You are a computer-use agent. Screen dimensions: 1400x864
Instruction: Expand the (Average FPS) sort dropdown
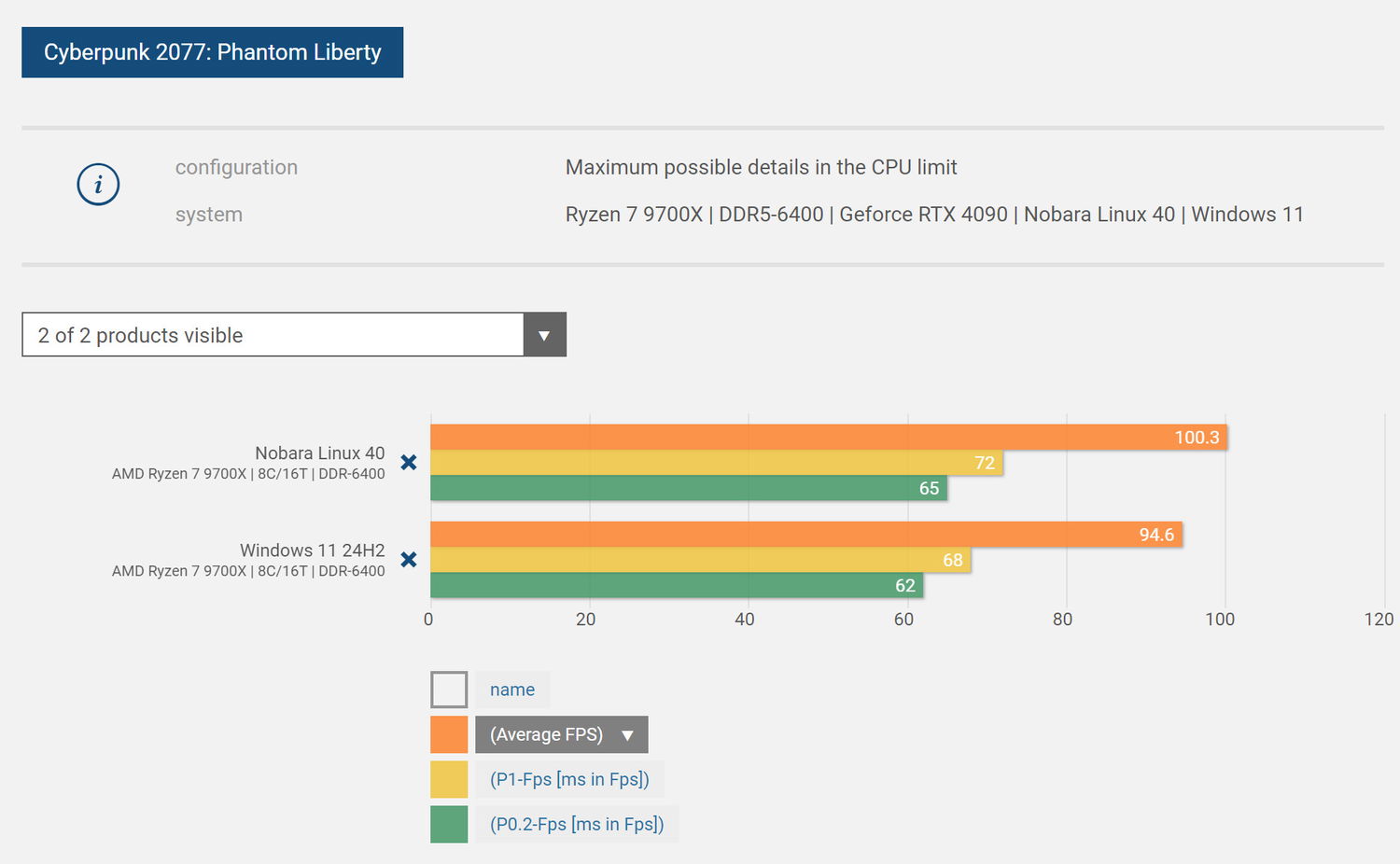[x=561, y=734]
